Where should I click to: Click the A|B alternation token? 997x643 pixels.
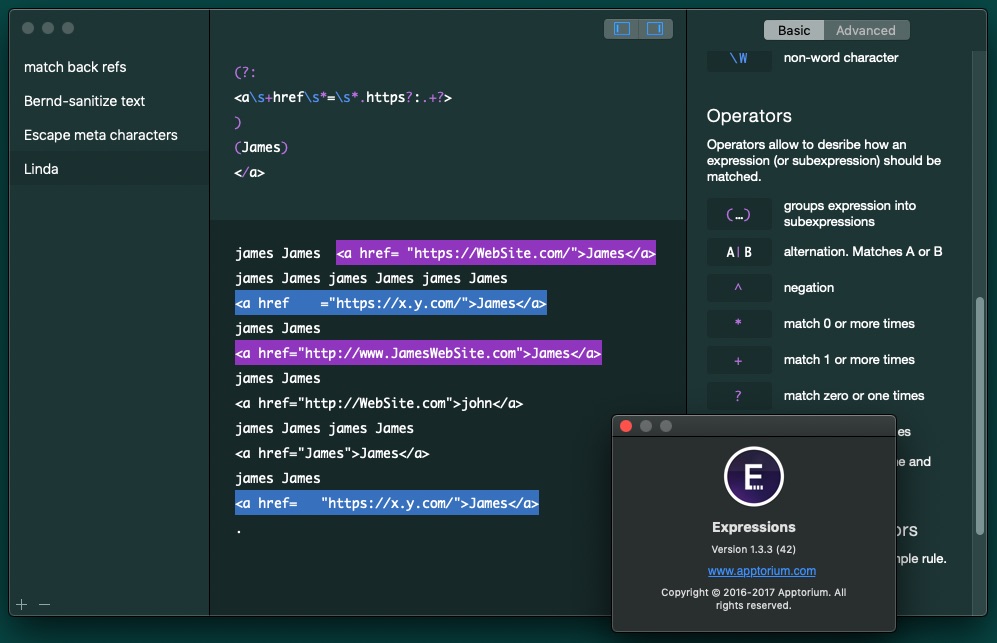(x=738, y=252)
